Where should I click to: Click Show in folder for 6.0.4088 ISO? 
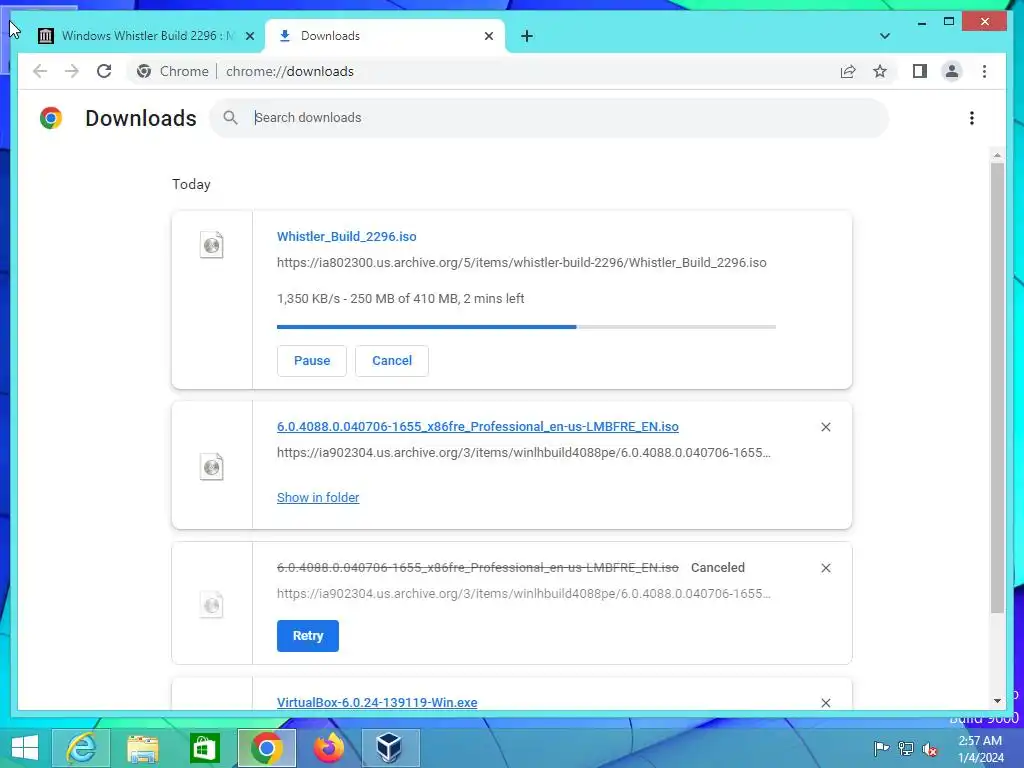pyautogui.click(x=318, y=498)
